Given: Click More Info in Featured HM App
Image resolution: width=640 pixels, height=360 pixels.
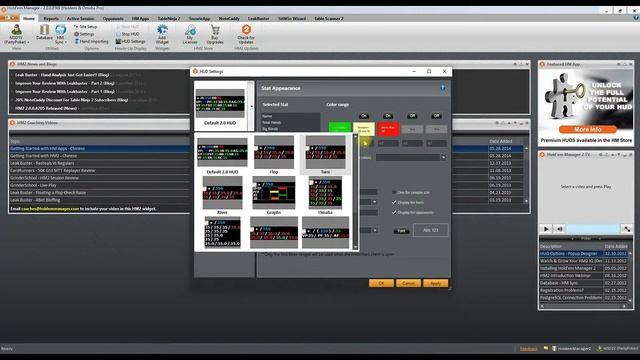Looking at the screenshot, I should coord(587,129).
